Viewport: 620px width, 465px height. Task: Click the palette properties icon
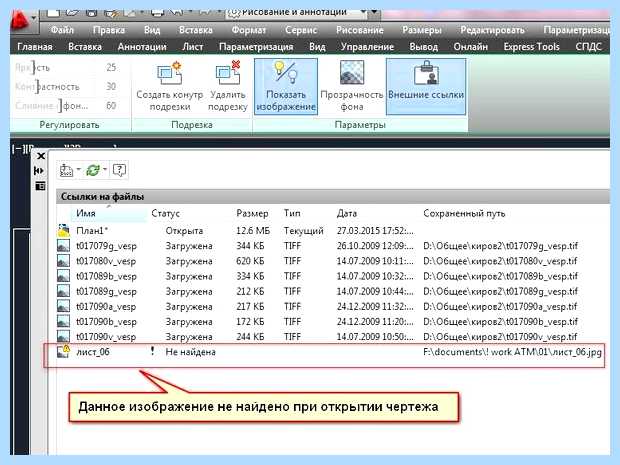(x=40, y=186)
